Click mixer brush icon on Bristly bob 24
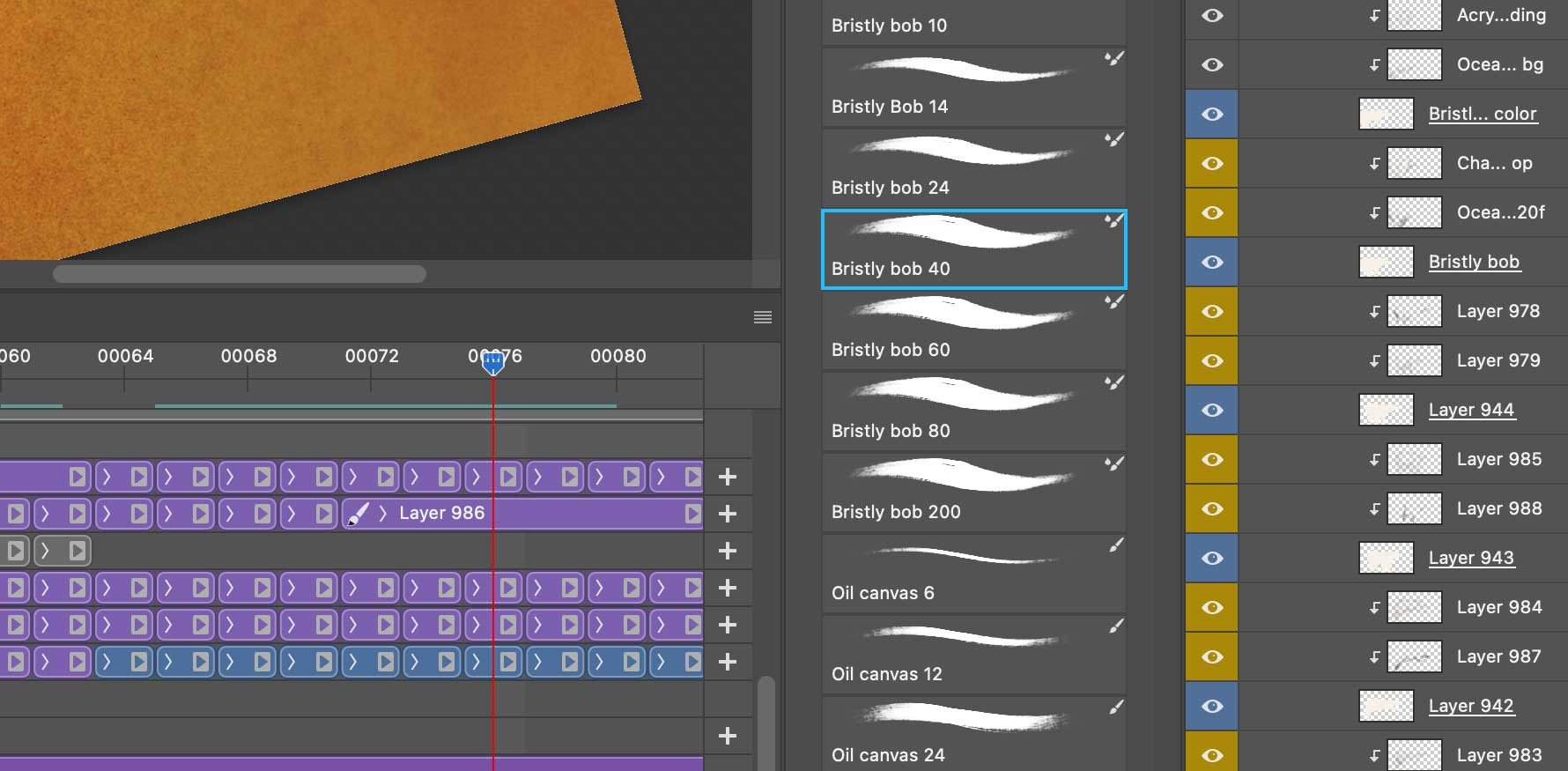Screen dimensions: 1568x771 tap(1114, 140)
